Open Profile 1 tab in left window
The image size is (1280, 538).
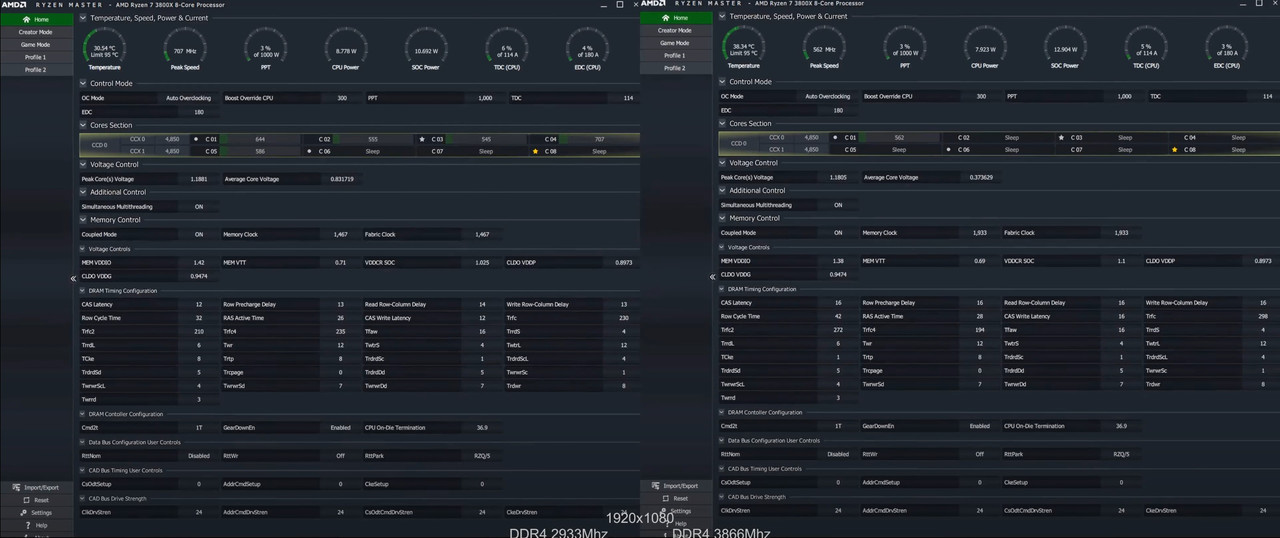36,57
